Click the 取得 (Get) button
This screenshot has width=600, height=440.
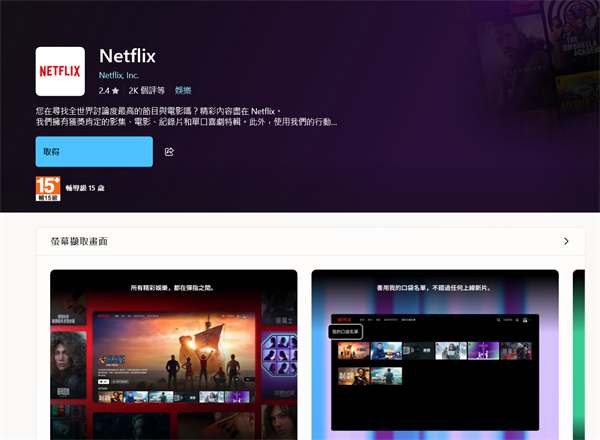tap(94, 152)
